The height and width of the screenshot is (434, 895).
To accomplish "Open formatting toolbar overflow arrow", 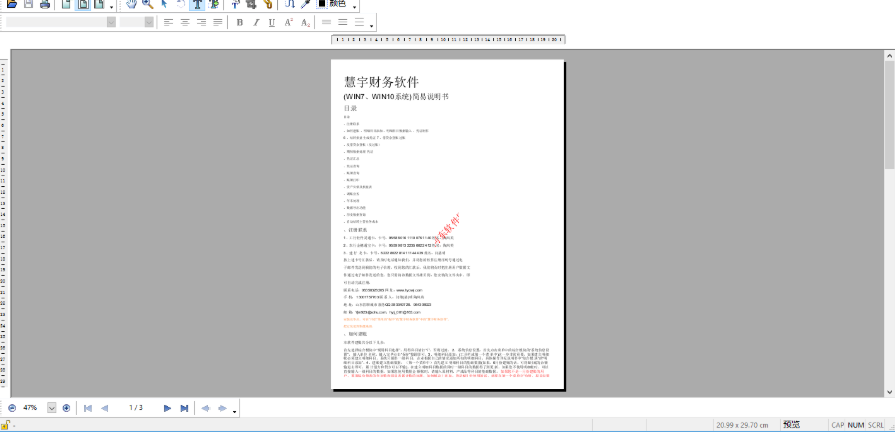I will point(372,25).
